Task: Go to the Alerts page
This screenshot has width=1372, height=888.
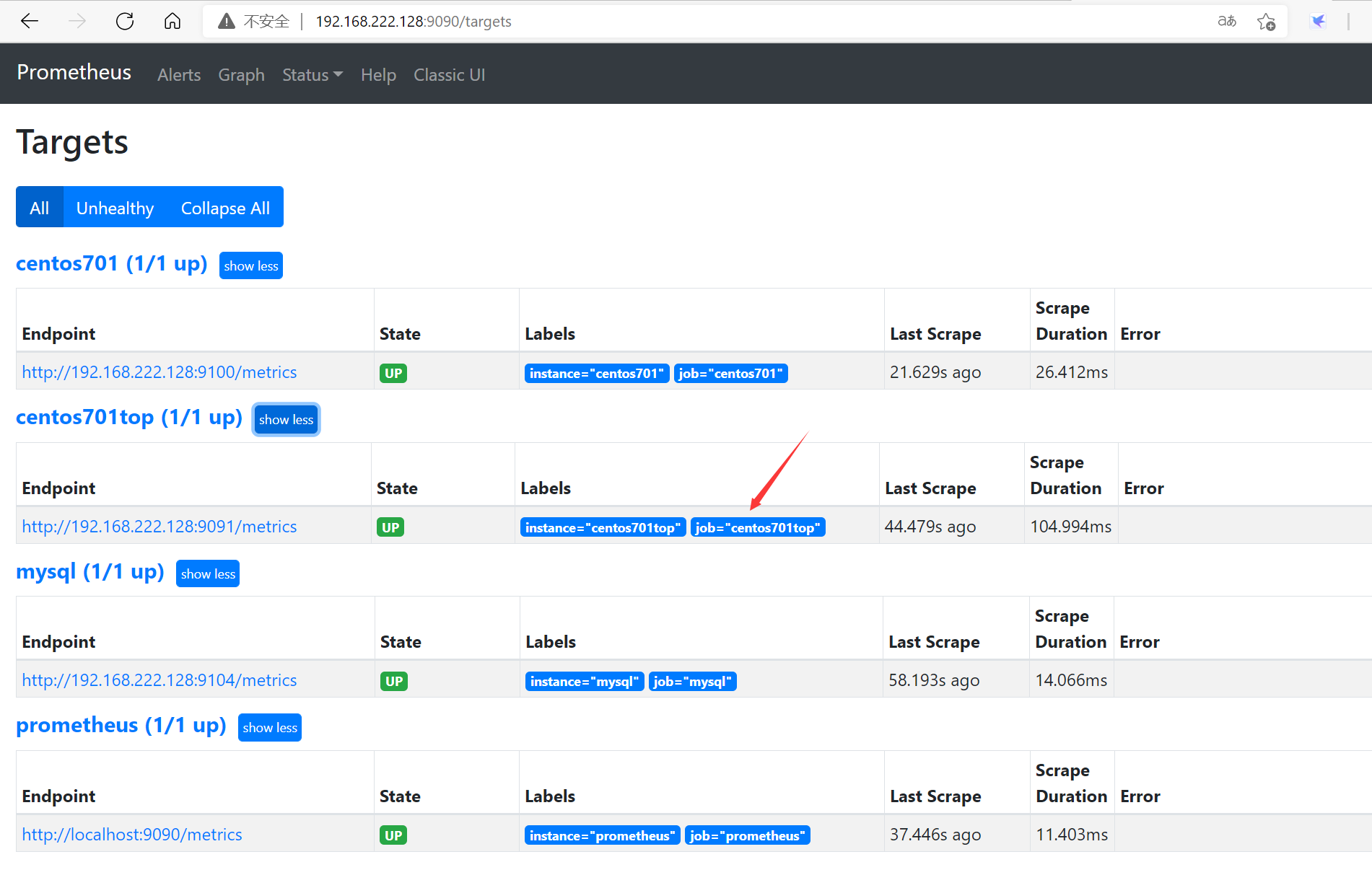Action: (x=179, y=75)
